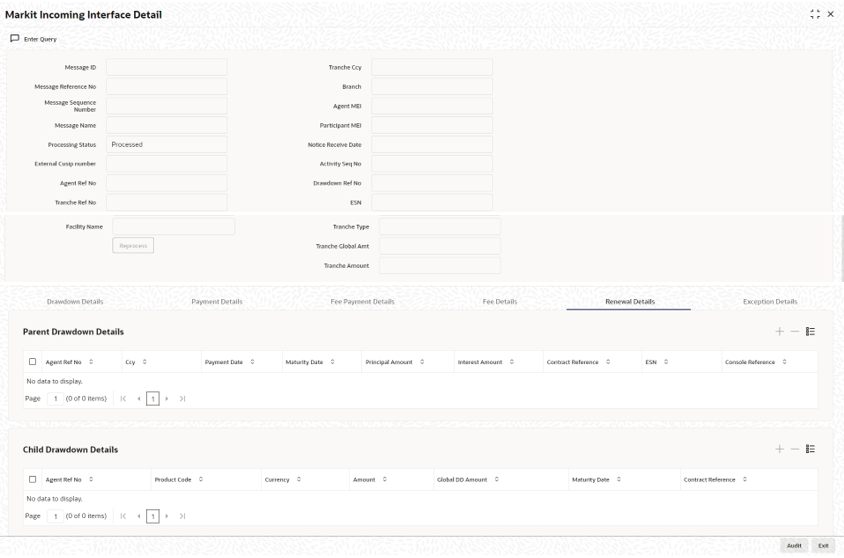Go to next page in Child Drawdown table

[x=167, y=516]
